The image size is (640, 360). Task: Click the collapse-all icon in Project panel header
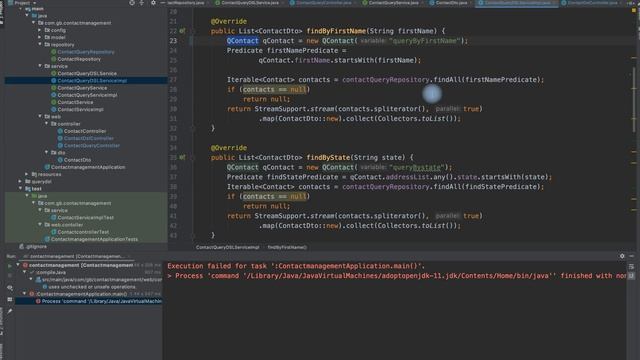point(142,3)
